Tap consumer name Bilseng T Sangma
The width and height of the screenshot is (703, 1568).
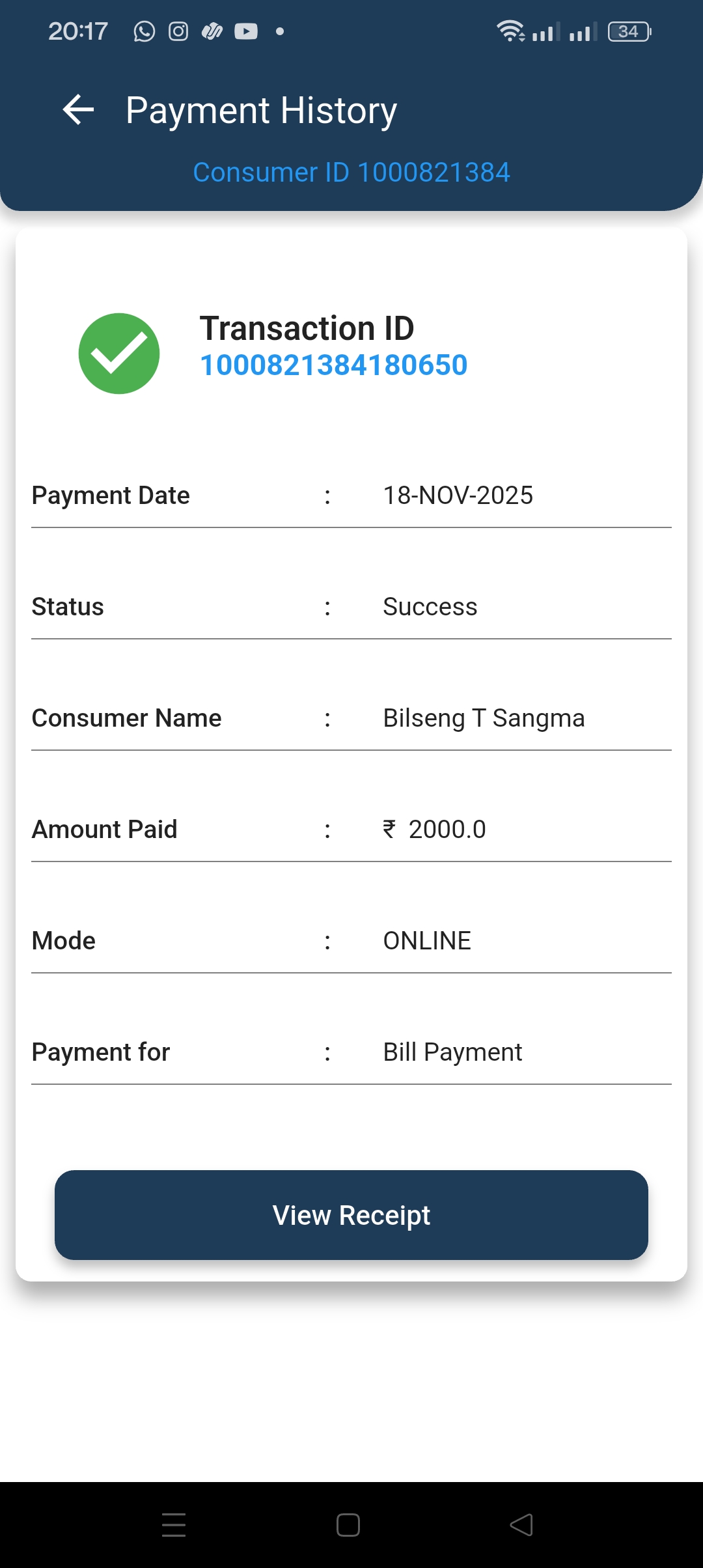coord(484,718)
